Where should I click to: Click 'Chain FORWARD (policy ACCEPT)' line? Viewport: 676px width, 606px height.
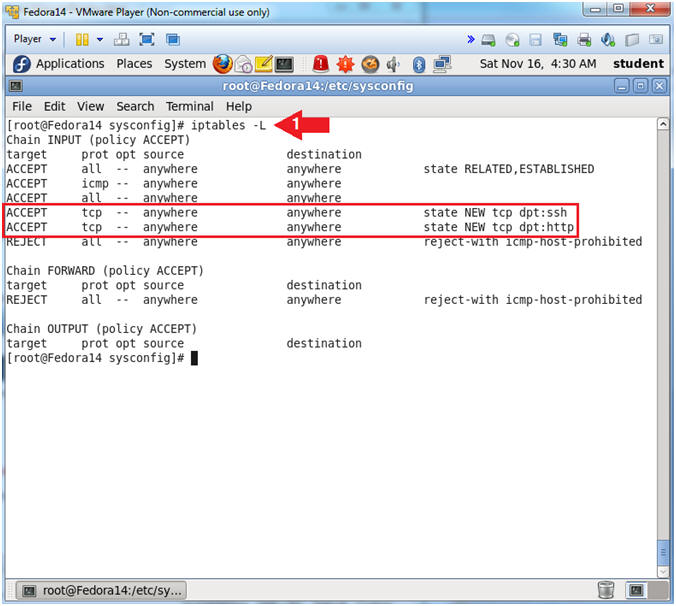point(105,271)
